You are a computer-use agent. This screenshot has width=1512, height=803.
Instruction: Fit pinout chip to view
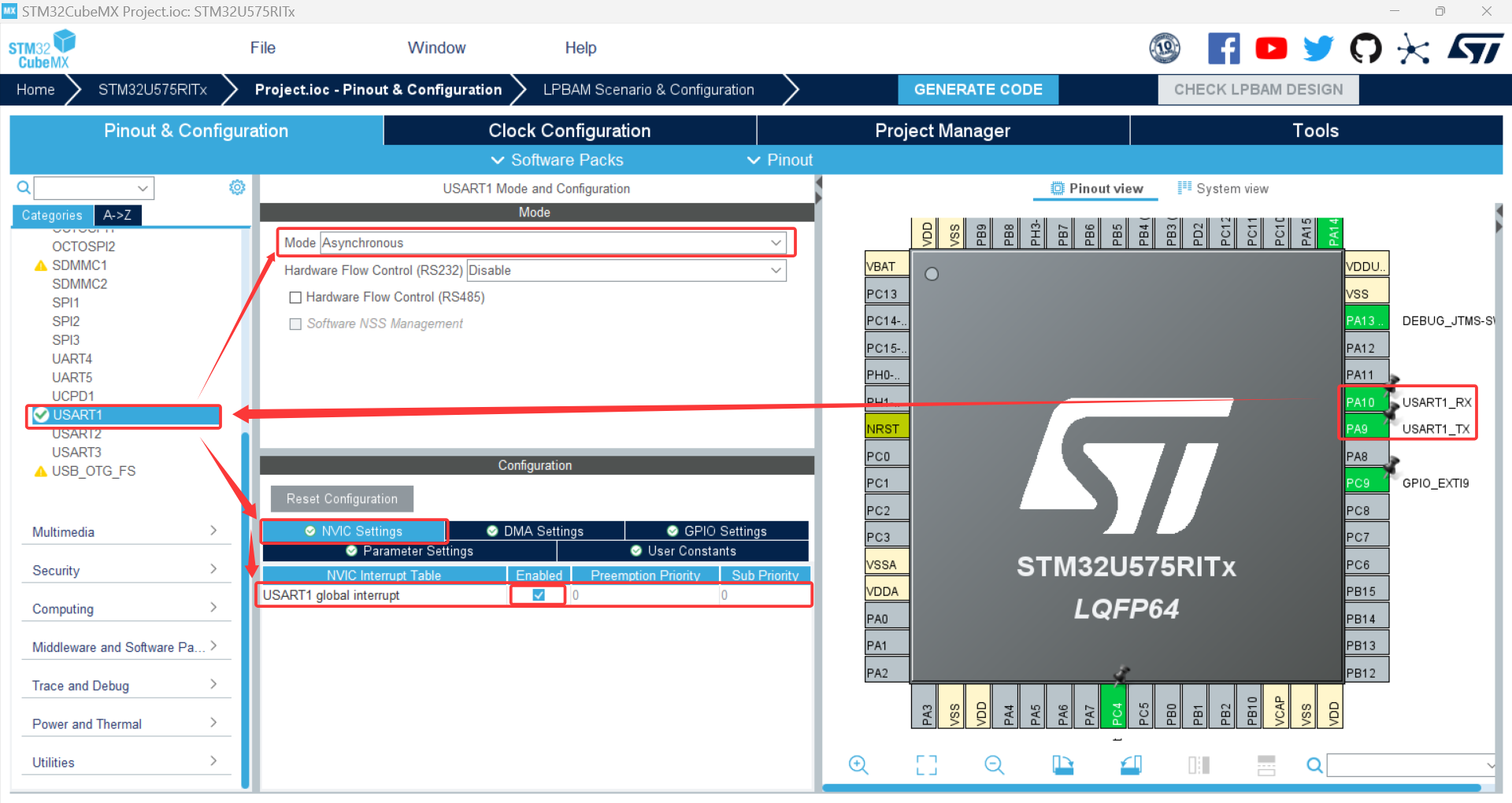pyautogui.click(x=926, y=764)
